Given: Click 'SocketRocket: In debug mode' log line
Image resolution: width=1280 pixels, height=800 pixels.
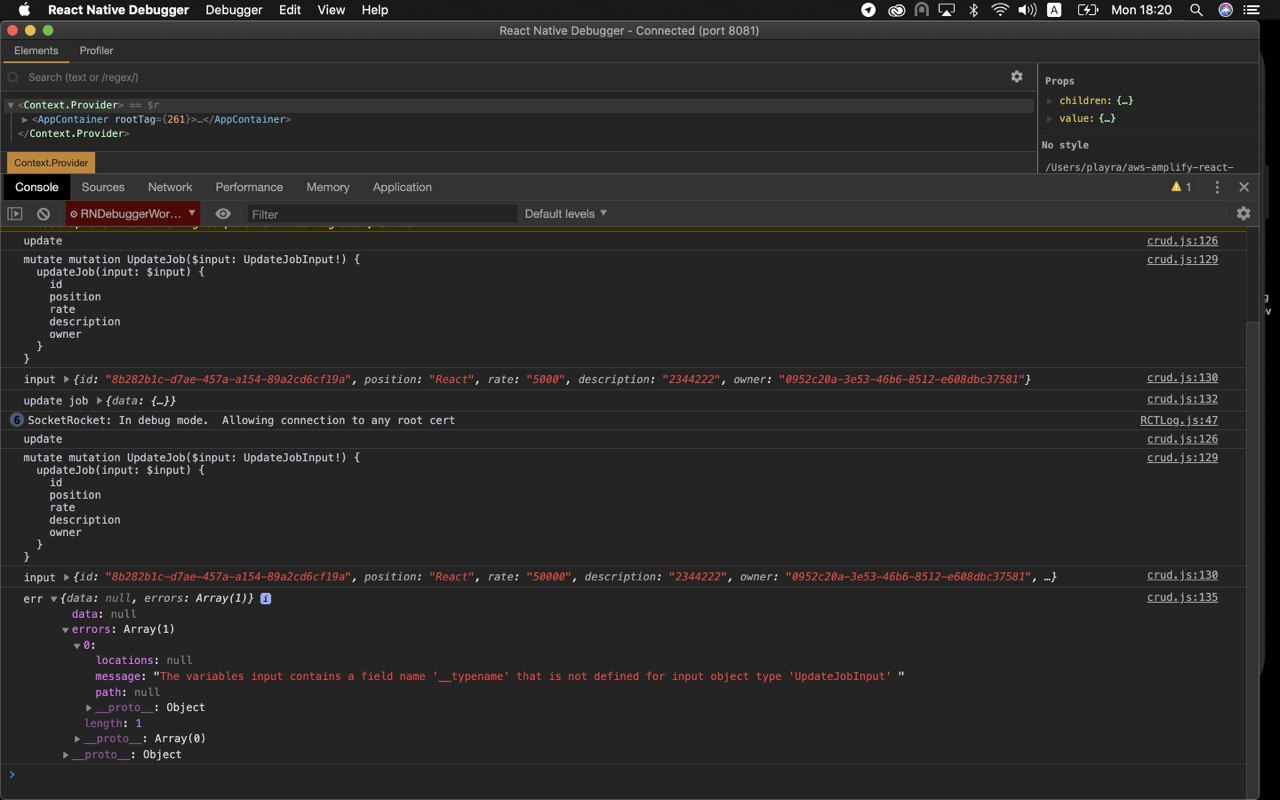Looking at the screenshot, I should (241, 420).
